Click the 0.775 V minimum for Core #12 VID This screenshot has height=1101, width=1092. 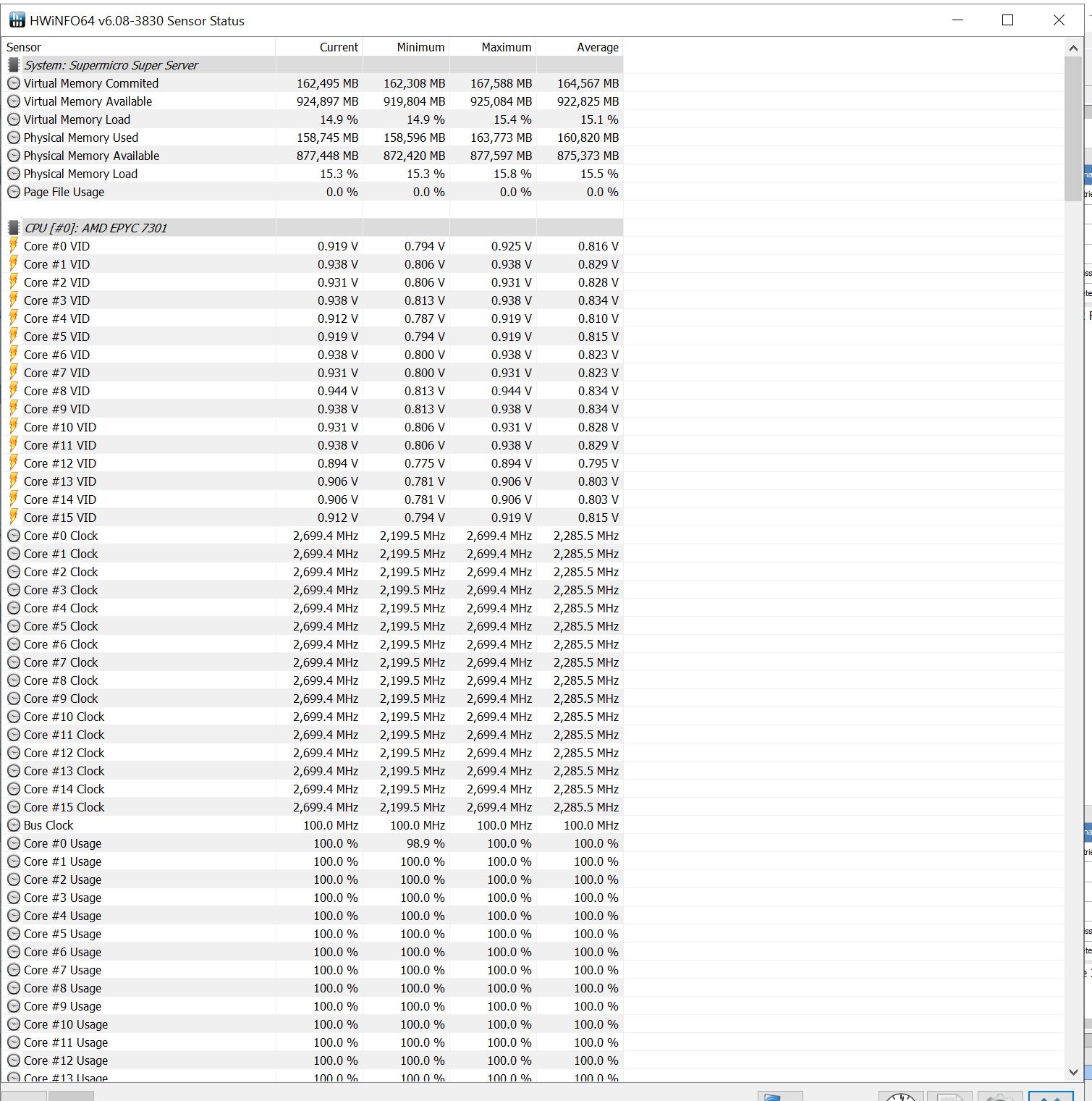[425, 463]
